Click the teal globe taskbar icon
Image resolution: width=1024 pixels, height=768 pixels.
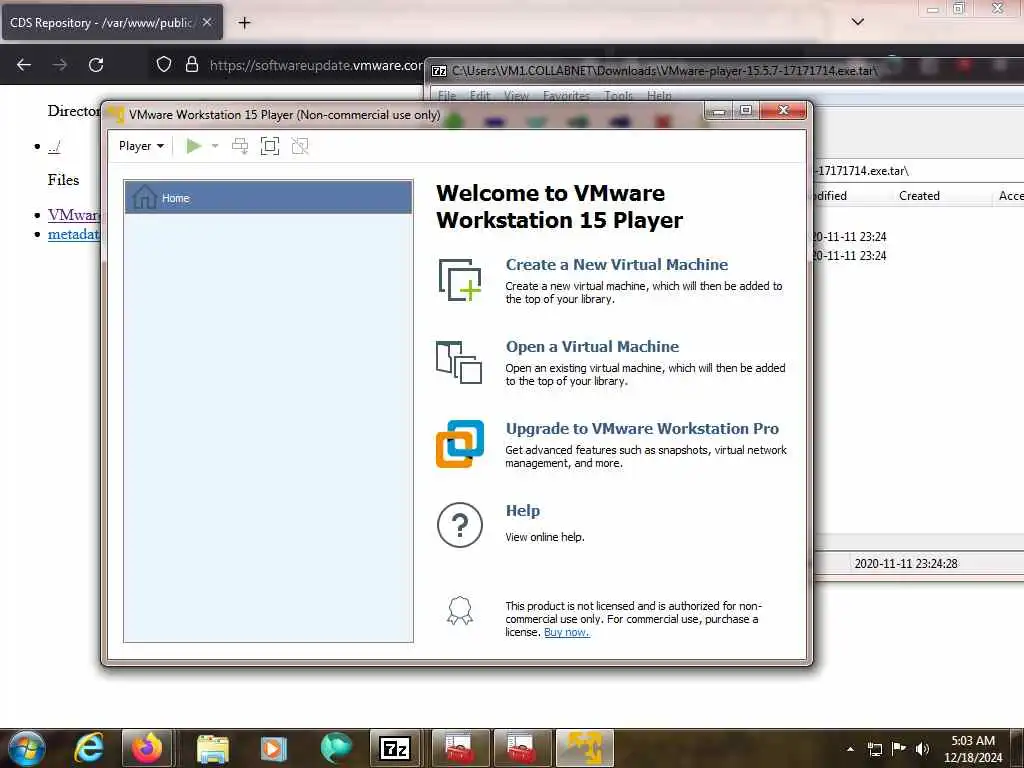click(x=336, y=748)
